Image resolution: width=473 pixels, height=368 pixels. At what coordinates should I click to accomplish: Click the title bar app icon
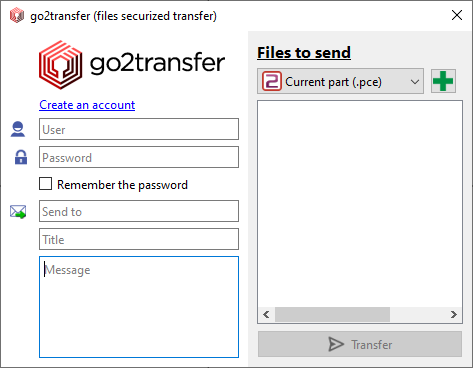coord(17,16)
